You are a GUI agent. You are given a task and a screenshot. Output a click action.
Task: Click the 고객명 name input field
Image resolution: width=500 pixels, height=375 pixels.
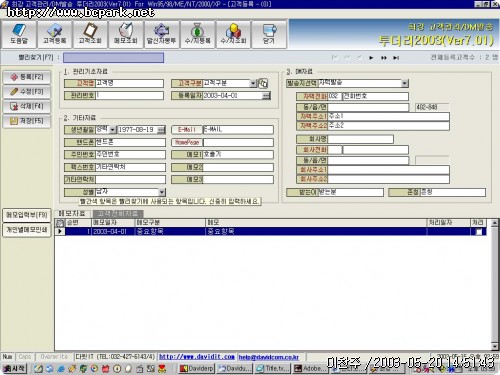(x=129, y=83)
